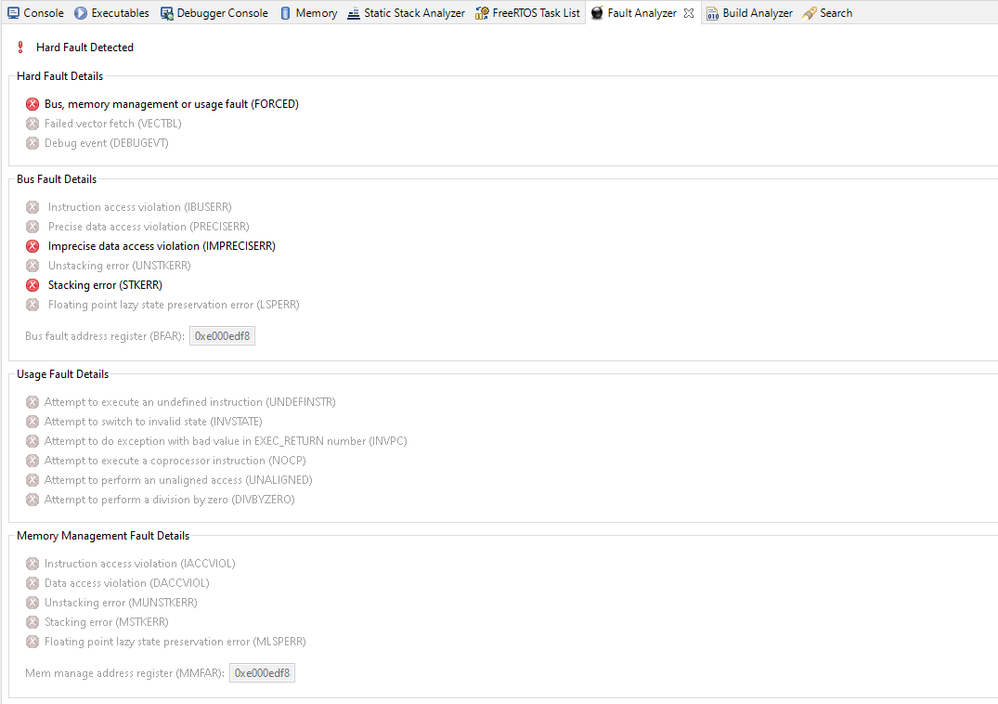Click 'Attempt to execute an undefined instruction (UNDEFINSTR)' text

190,402
